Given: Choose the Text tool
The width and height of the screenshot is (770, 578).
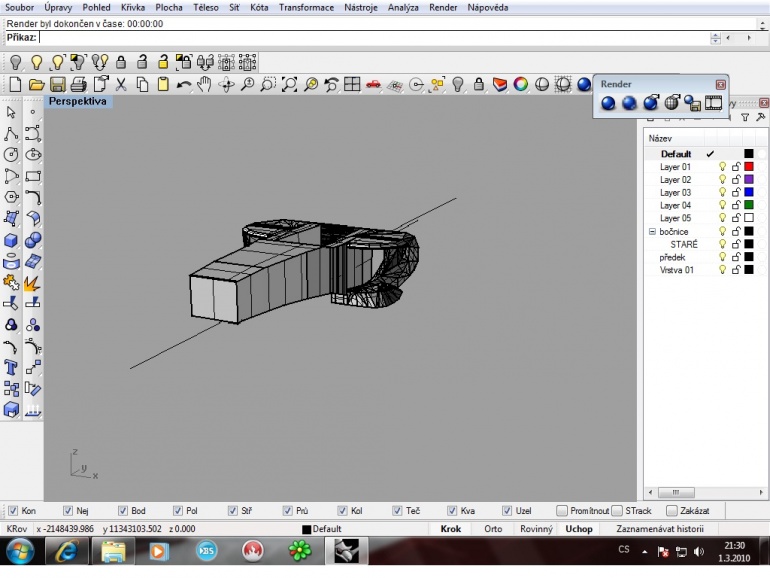Looking at the screenshot, I should click(x=11, y=367).
